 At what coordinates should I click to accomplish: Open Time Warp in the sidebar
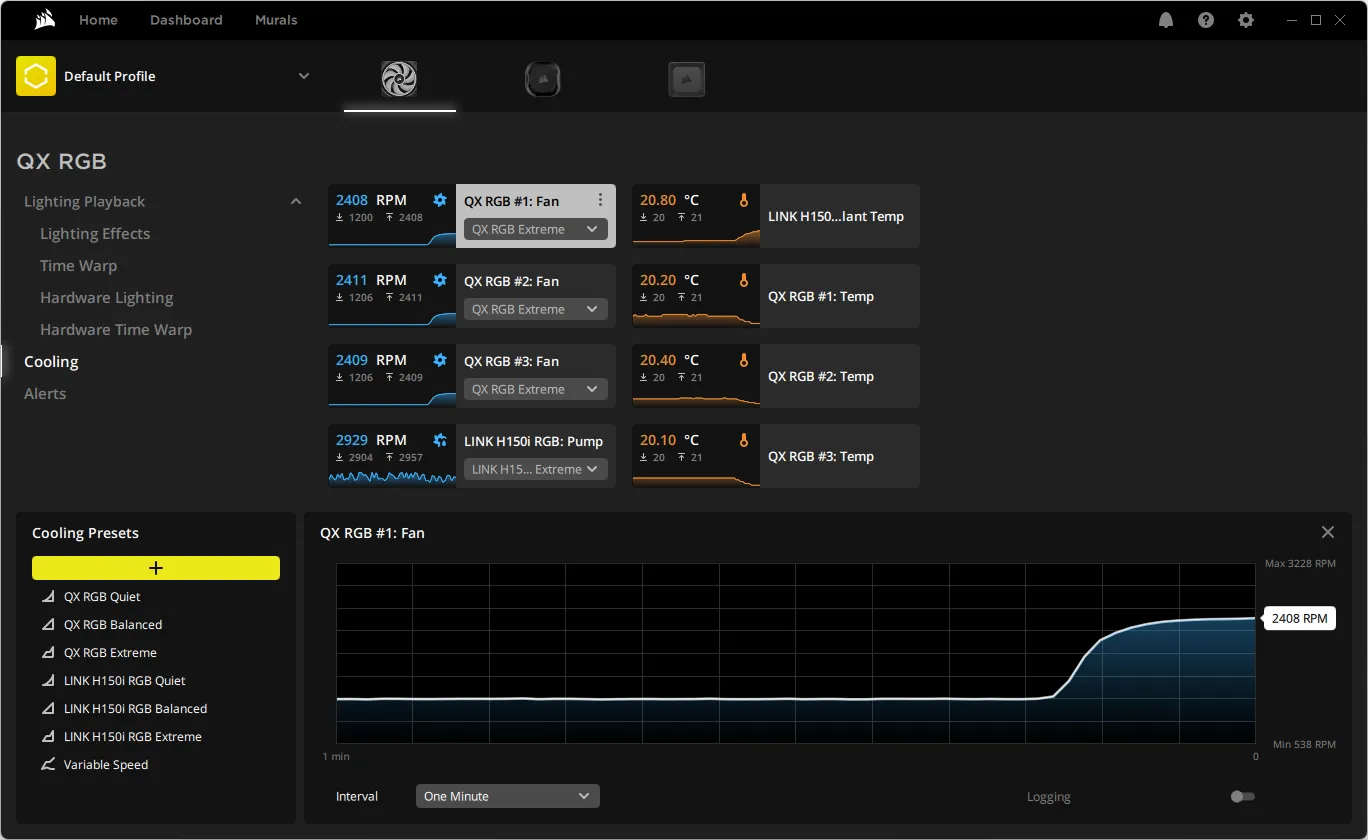[78, 265]
